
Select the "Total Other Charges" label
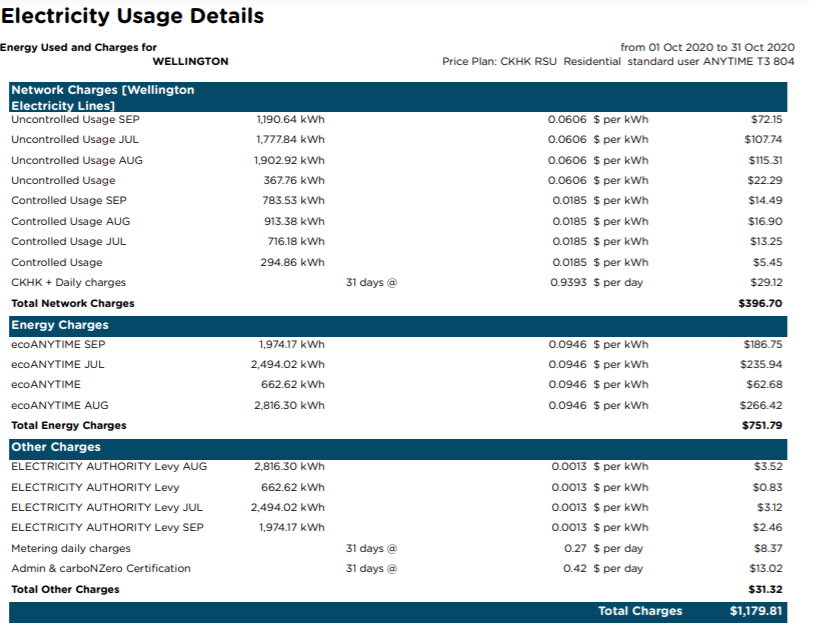[65, 589]
